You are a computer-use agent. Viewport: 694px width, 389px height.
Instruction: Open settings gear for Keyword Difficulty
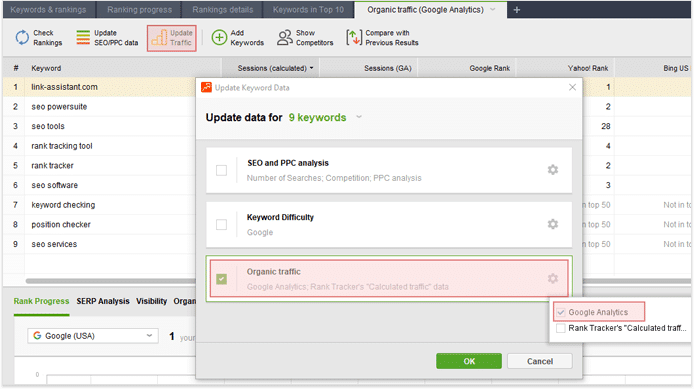(x=553, y=224)
